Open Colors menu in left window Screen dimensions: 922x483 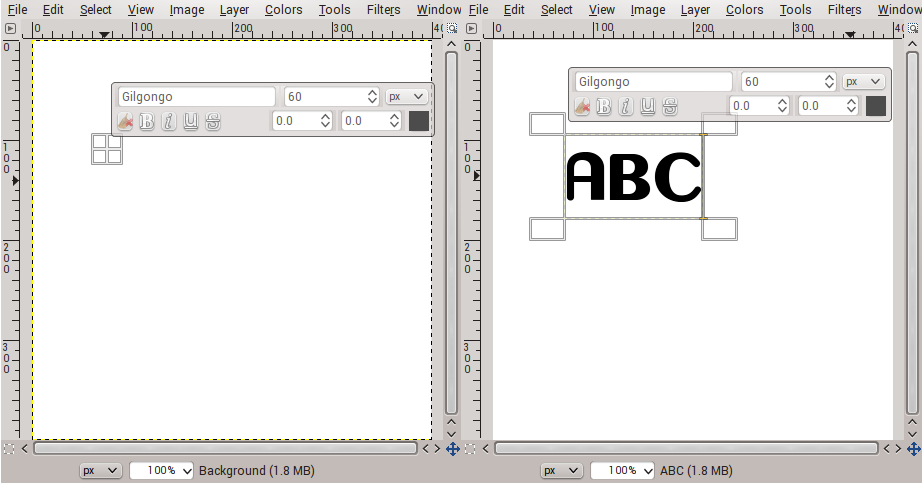pyautogui.click(x=283, y=9)
